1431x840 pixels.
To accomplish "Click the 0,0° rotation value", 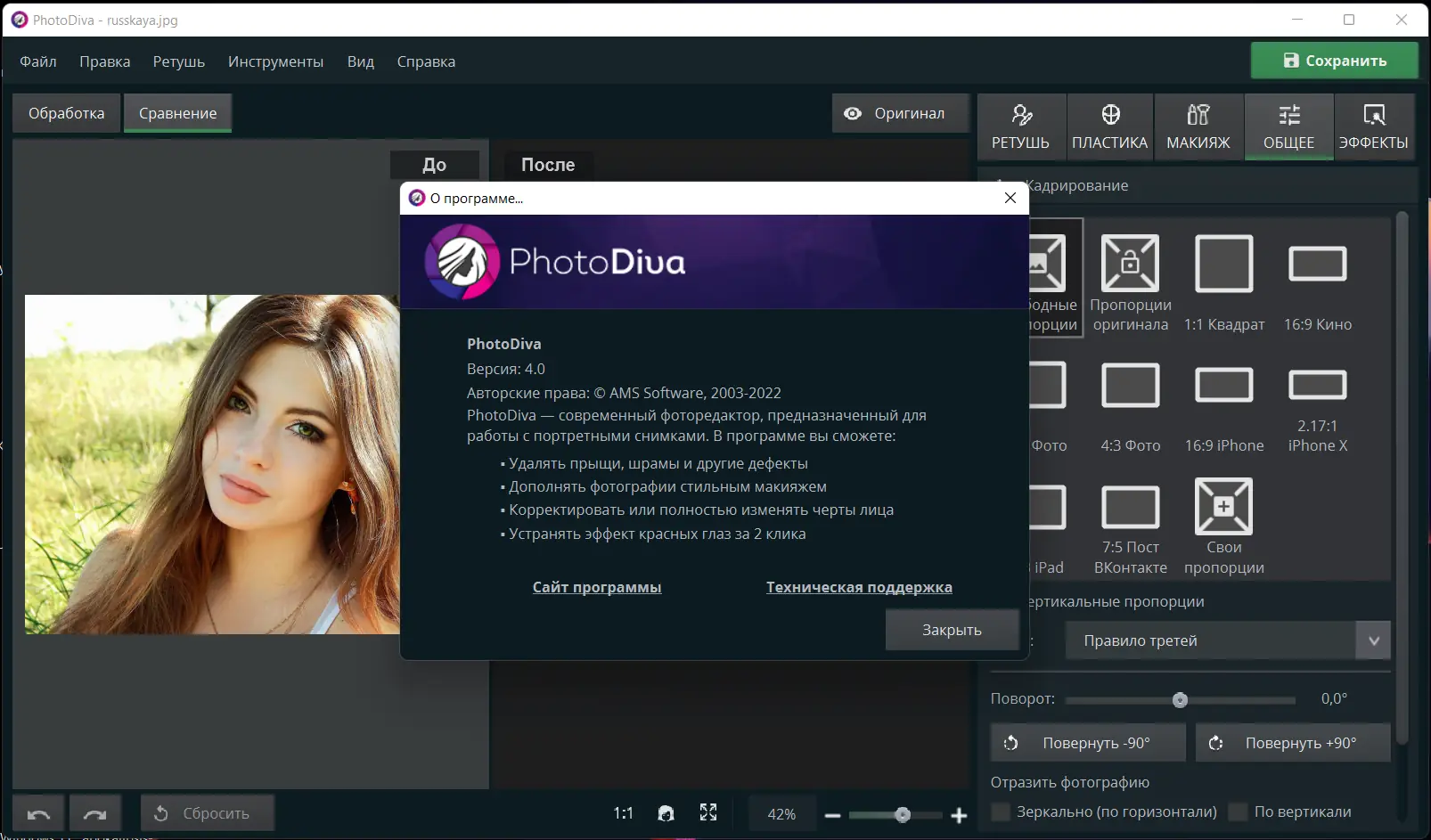I will [x=1334, y=698].
